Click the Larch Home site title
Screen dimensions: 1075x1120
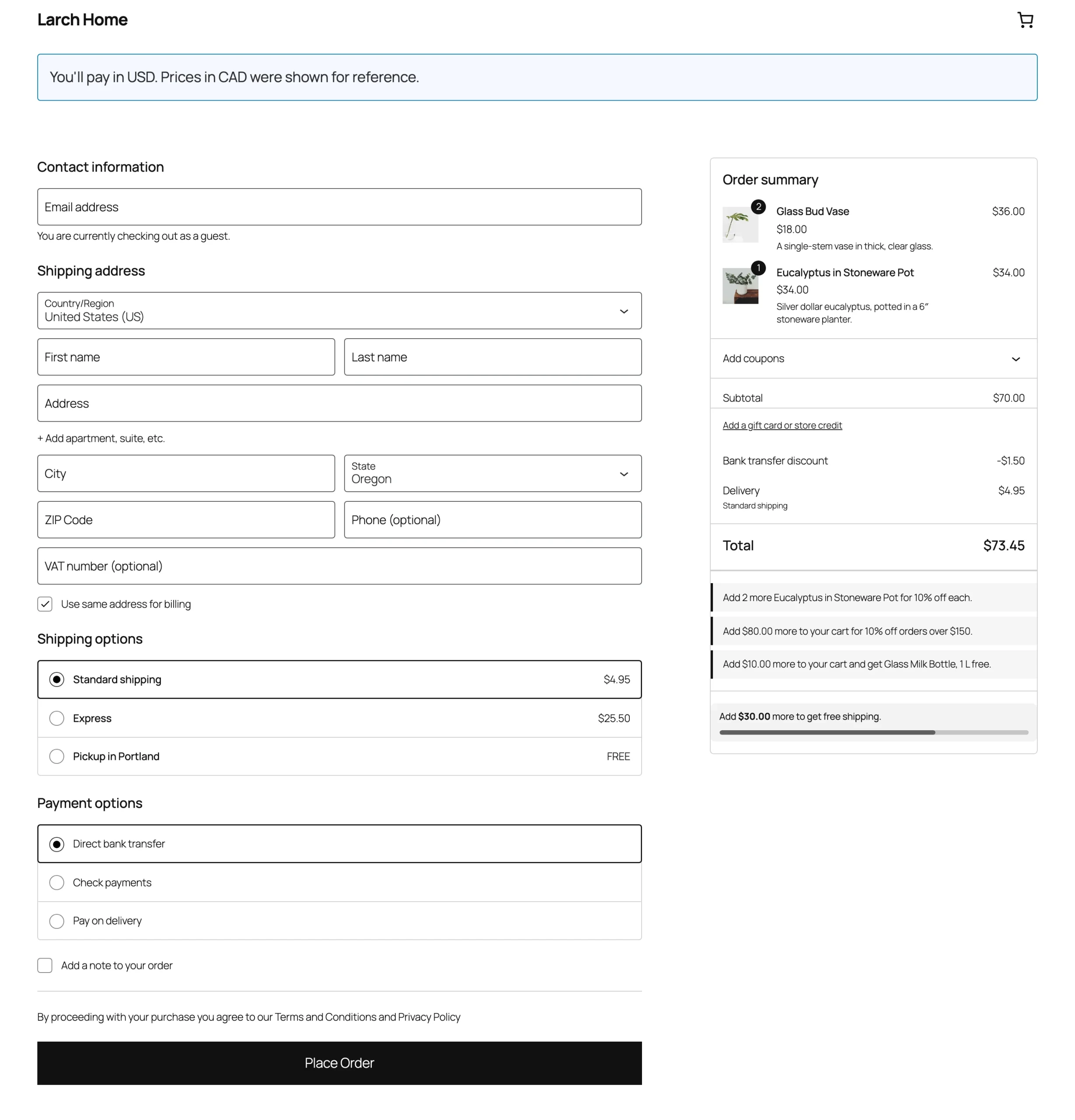(82, 19)
